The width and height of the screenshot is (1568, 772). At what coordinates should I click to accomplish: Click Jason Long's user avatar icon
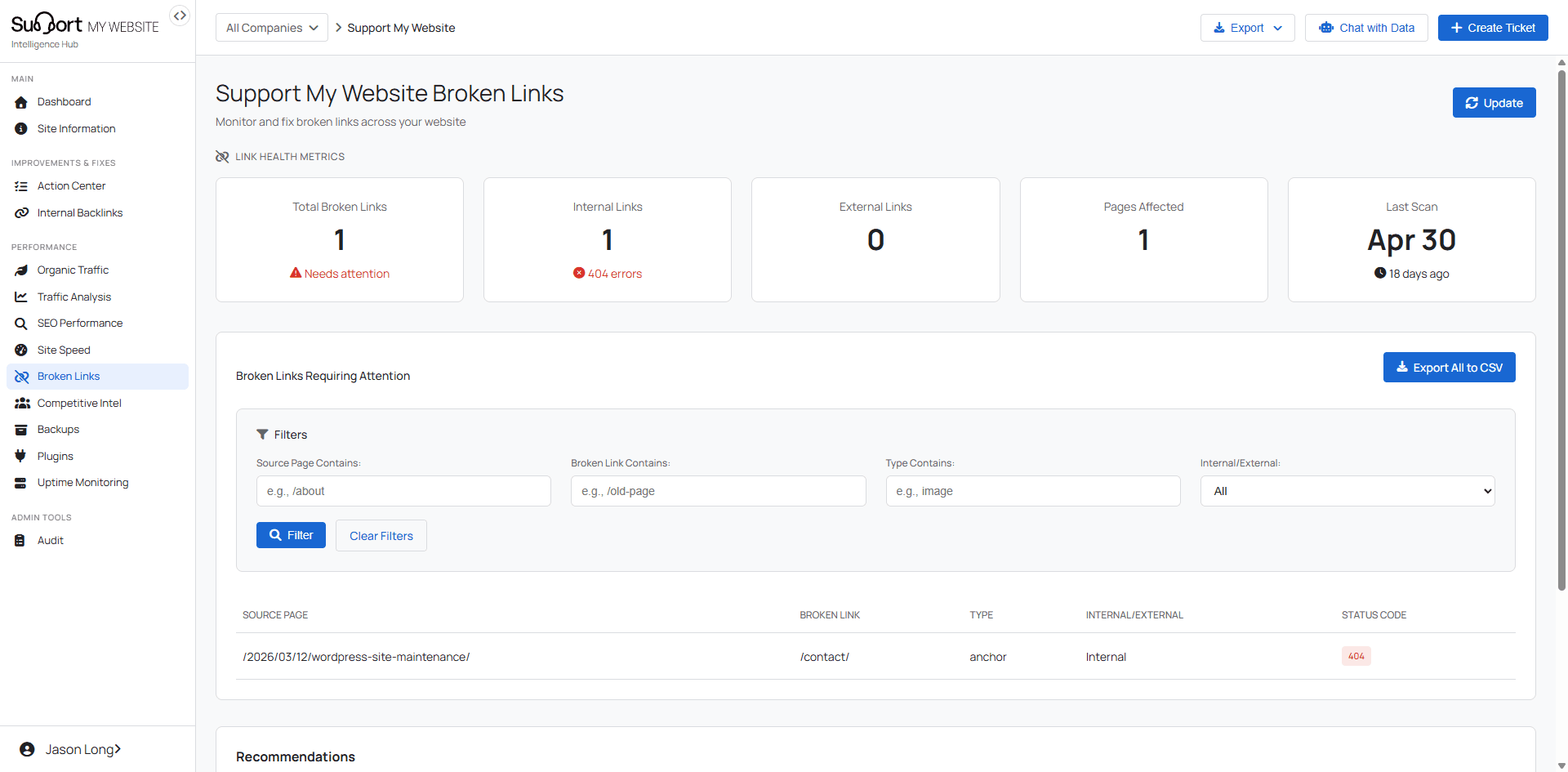pyautogui.click(x=27, y=749)
